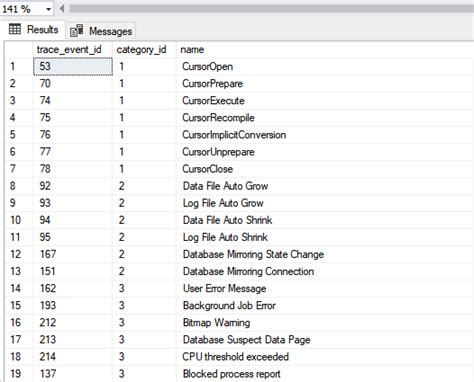Viewport: 474px width, 382px height.
Task: Click trace_event_id value 193
Action: (73, 306)
